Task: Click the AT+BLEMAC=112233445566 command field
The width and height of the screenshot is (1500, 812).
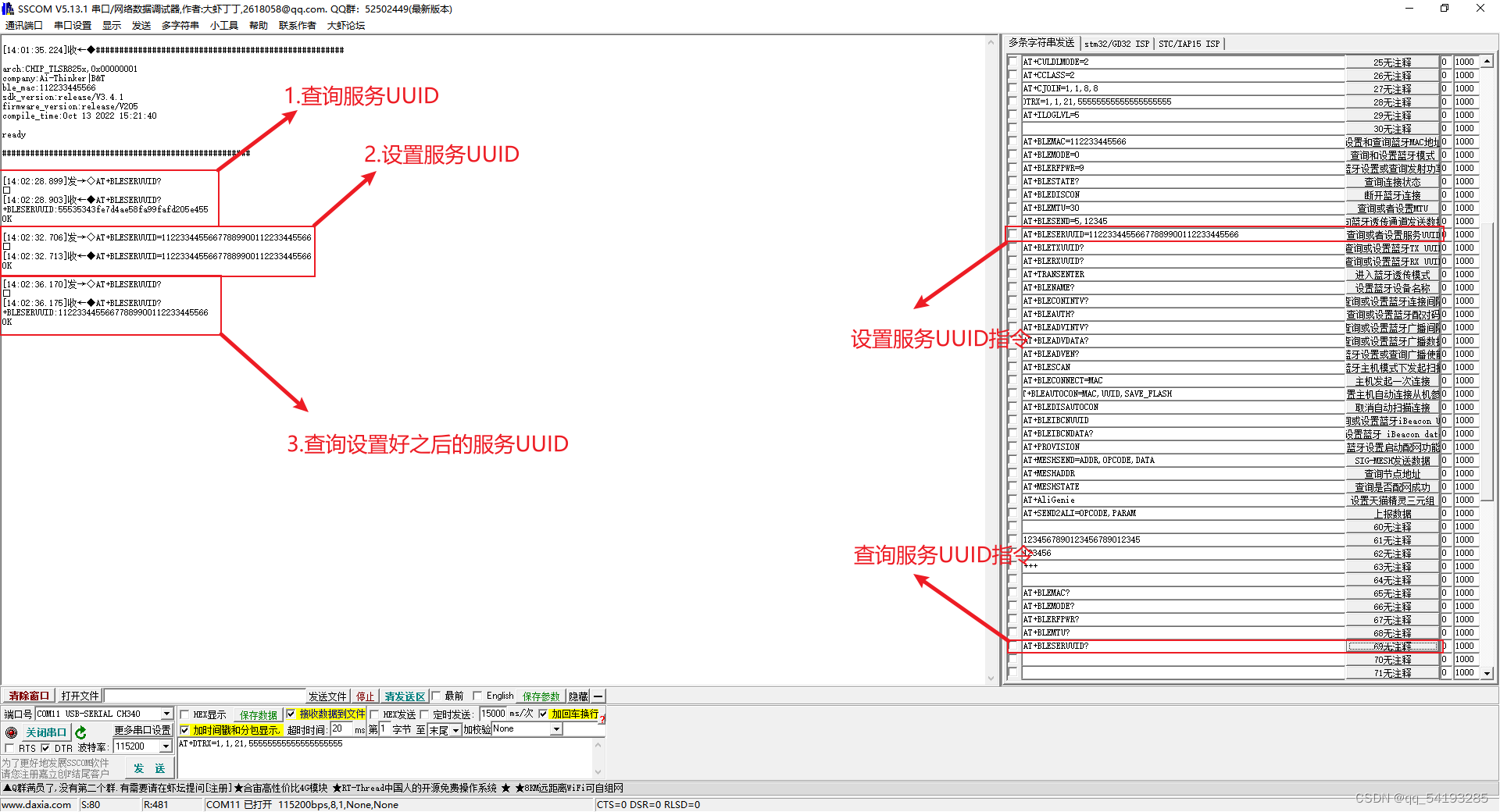Action: coord(1183,142)
